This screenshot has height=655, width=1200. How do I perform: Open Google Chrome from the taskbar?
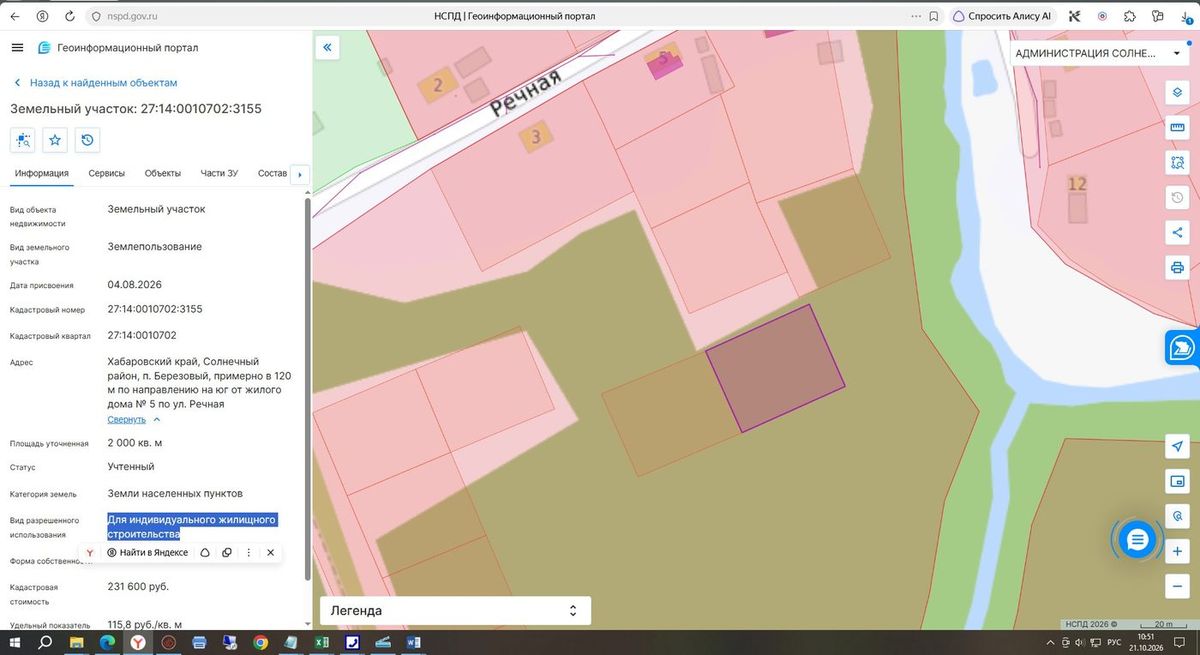pos(261,642)
